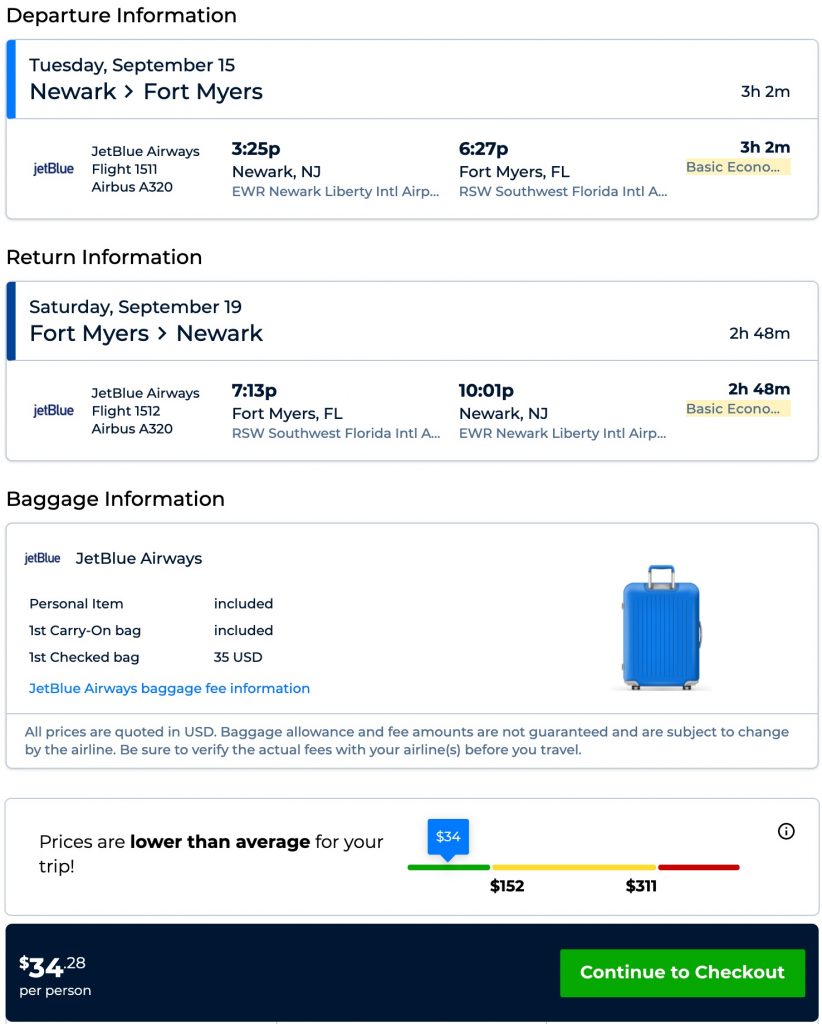Select the Fort Myers > Newark header
The height and width of the screenshot is (1024, 822).
point(146,334)
